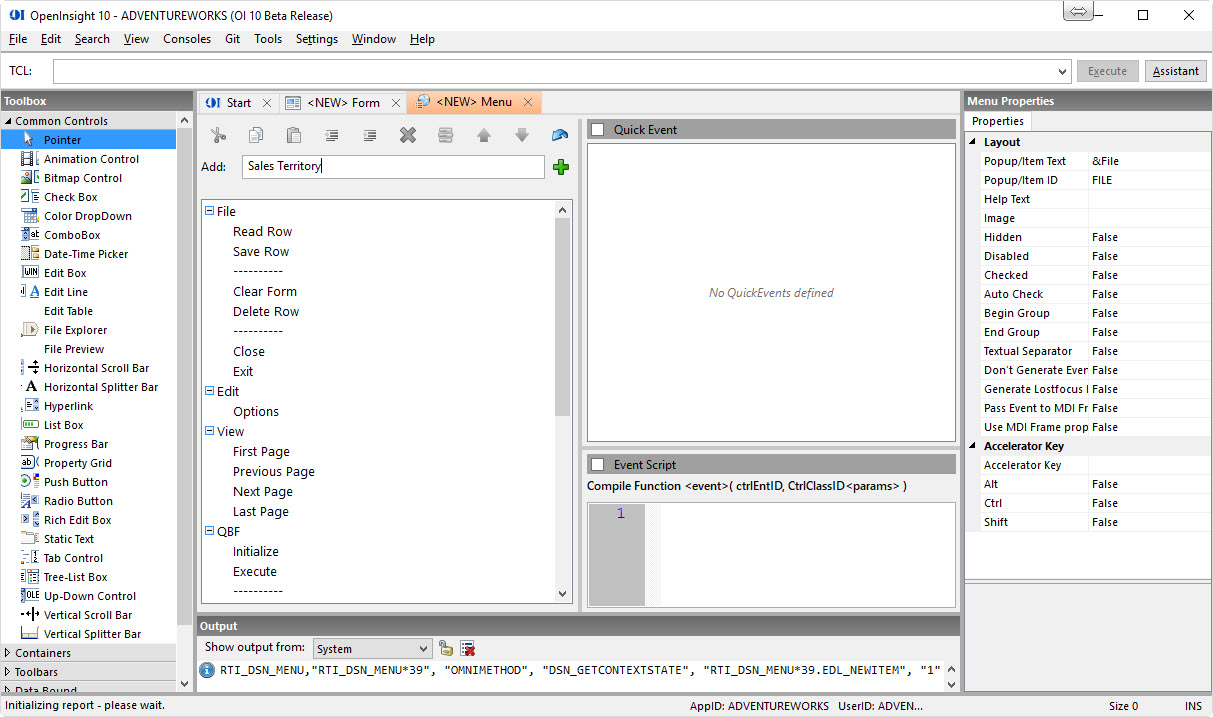Click the Add menu item text field
Screen dimensions: 1213x717
394,167
